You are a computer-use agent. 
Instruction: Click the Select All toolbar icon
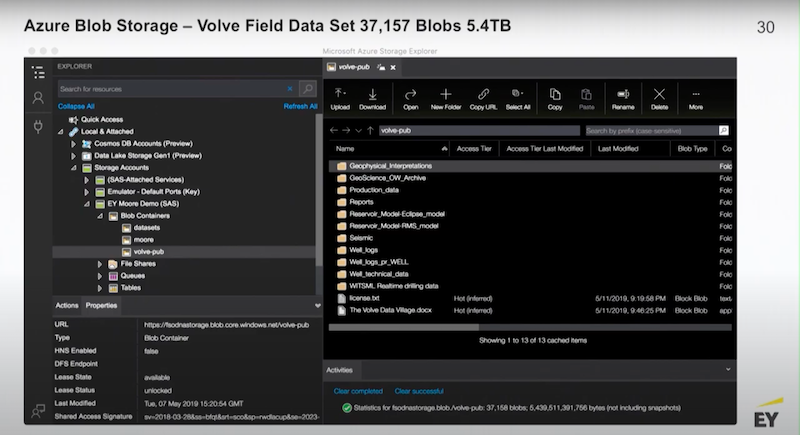coord(517,94)
